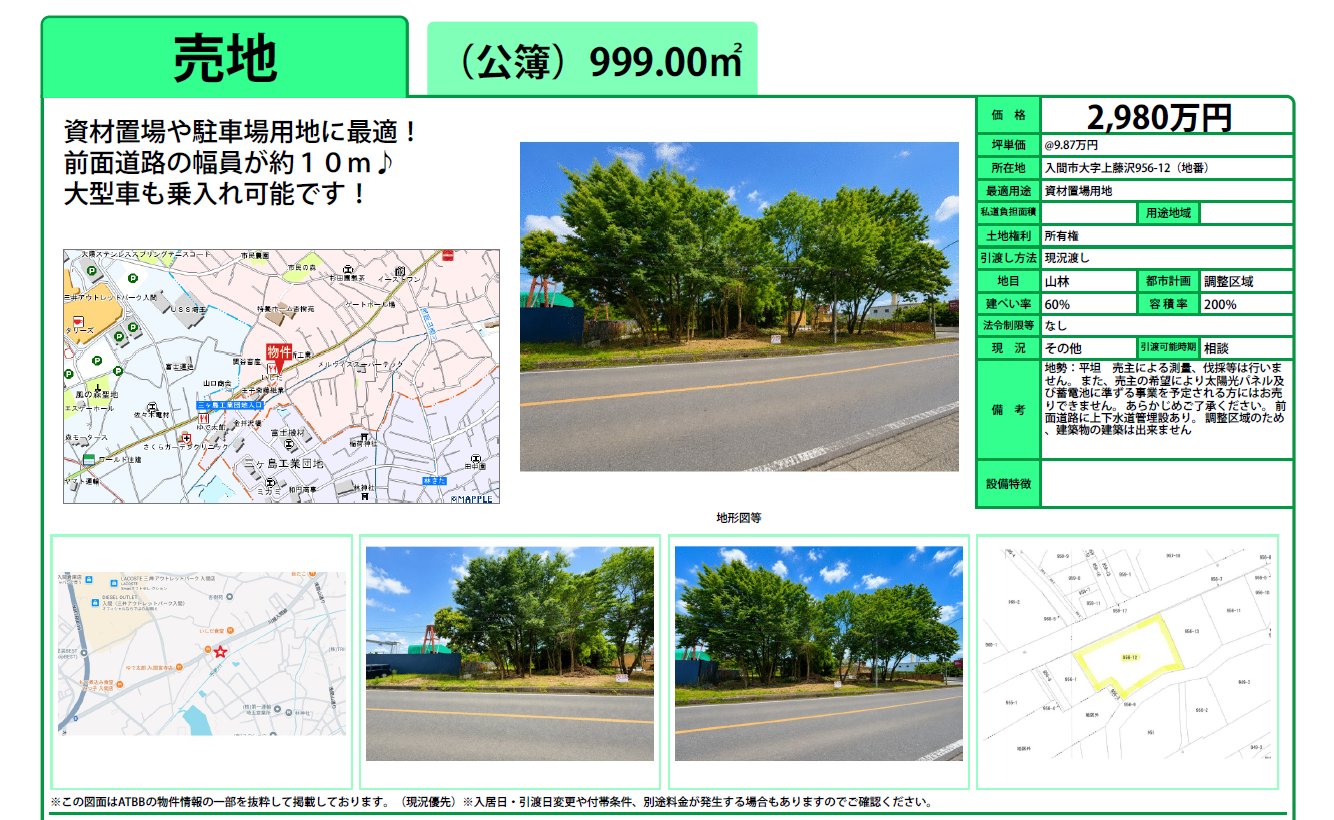This screenshot has height=820, width=1334.
Task: Click the 容積率 label cell
Action: (x=1168, y=304)
